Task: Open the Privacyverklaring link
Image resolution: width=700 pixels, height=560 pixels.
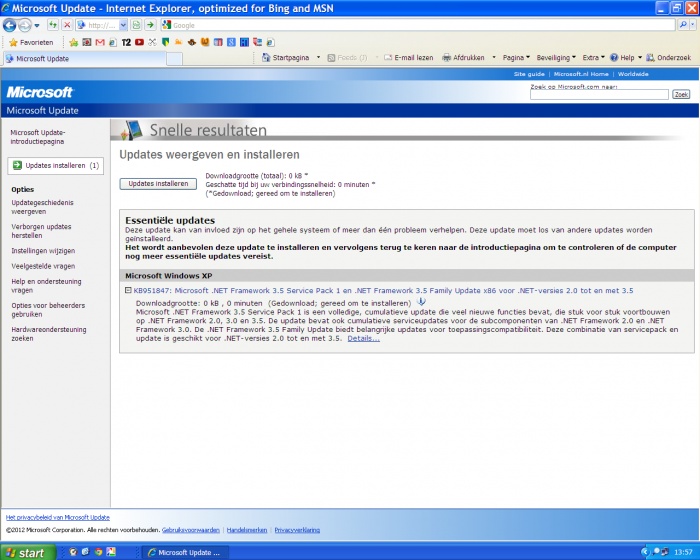Action: [297, 530]
